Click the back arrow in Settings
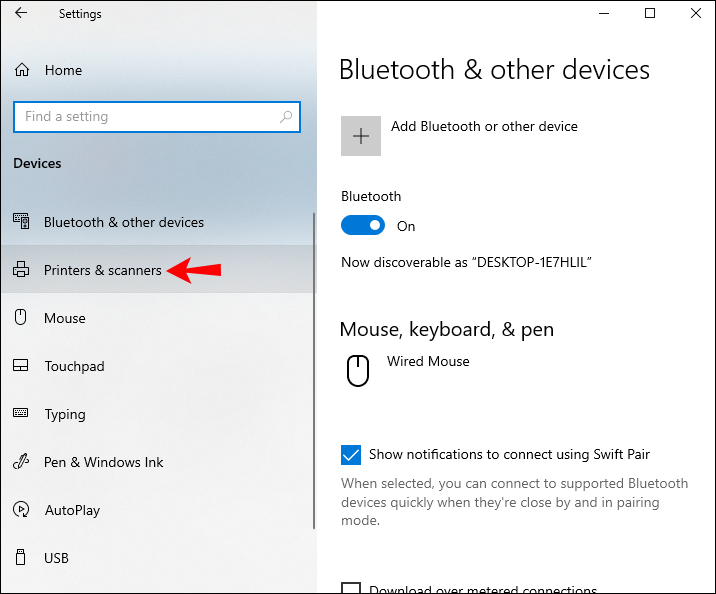This screenshot has width=716, height=594. (22, 14)
